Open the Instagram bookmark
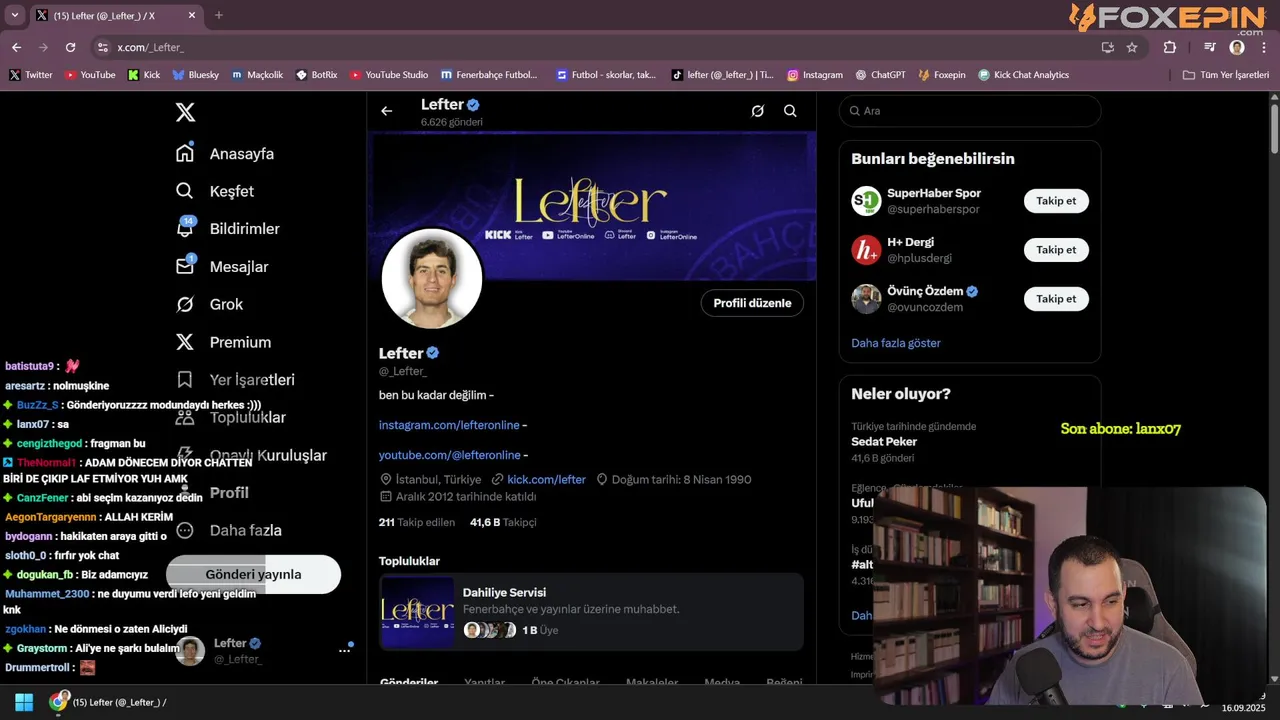Viewport: 1280px width, 720px height. tap(815, 75)
